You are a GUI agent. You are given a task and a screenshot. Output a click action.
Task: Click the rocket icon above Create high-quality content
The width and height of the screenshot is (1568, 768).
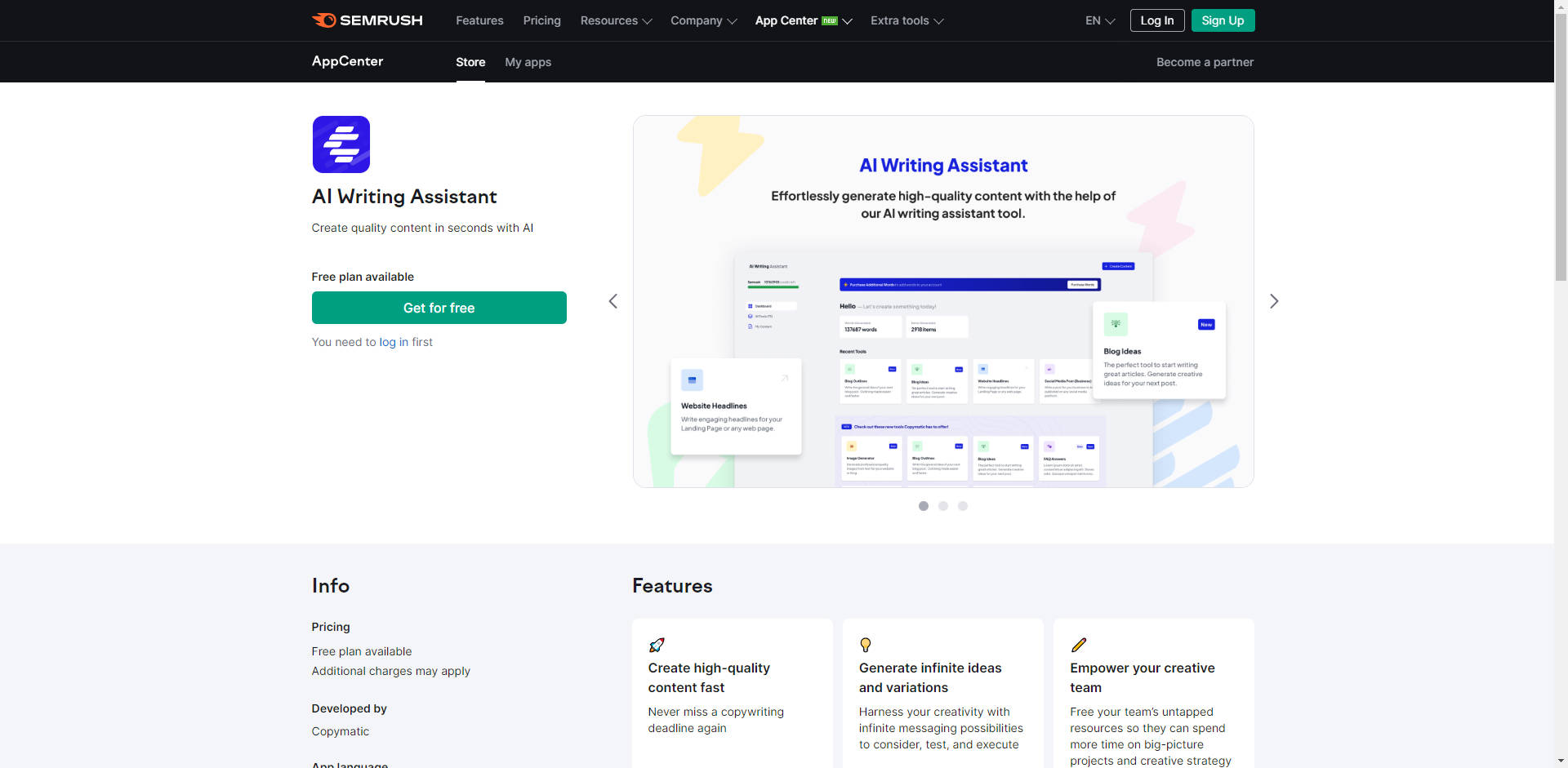[657, 645]
